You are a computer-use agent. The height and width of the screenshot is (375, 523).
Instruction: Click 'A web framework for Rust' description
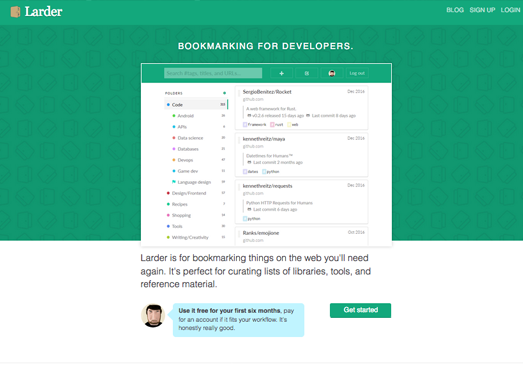271,109
